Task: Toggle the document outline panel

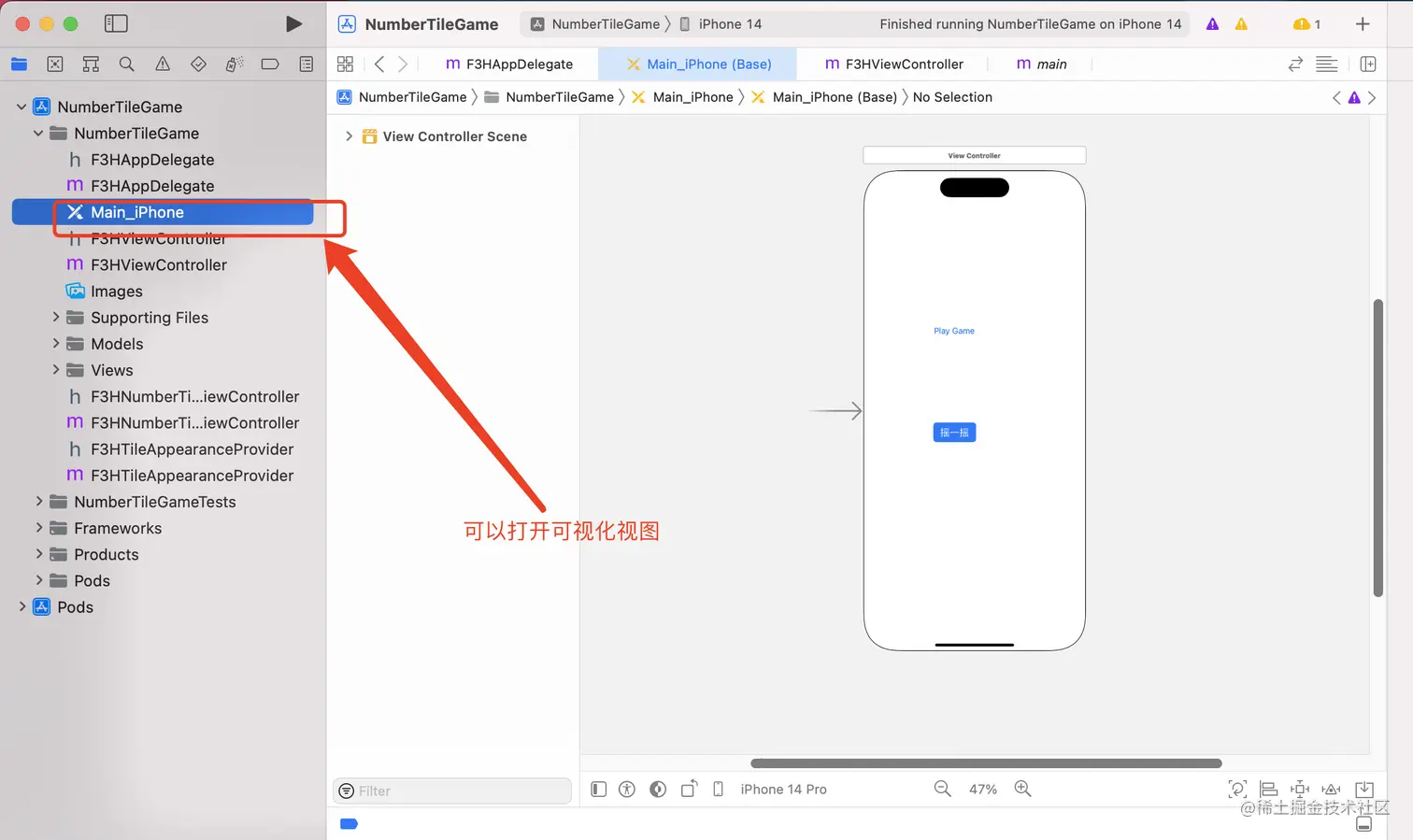Action: 599,789
